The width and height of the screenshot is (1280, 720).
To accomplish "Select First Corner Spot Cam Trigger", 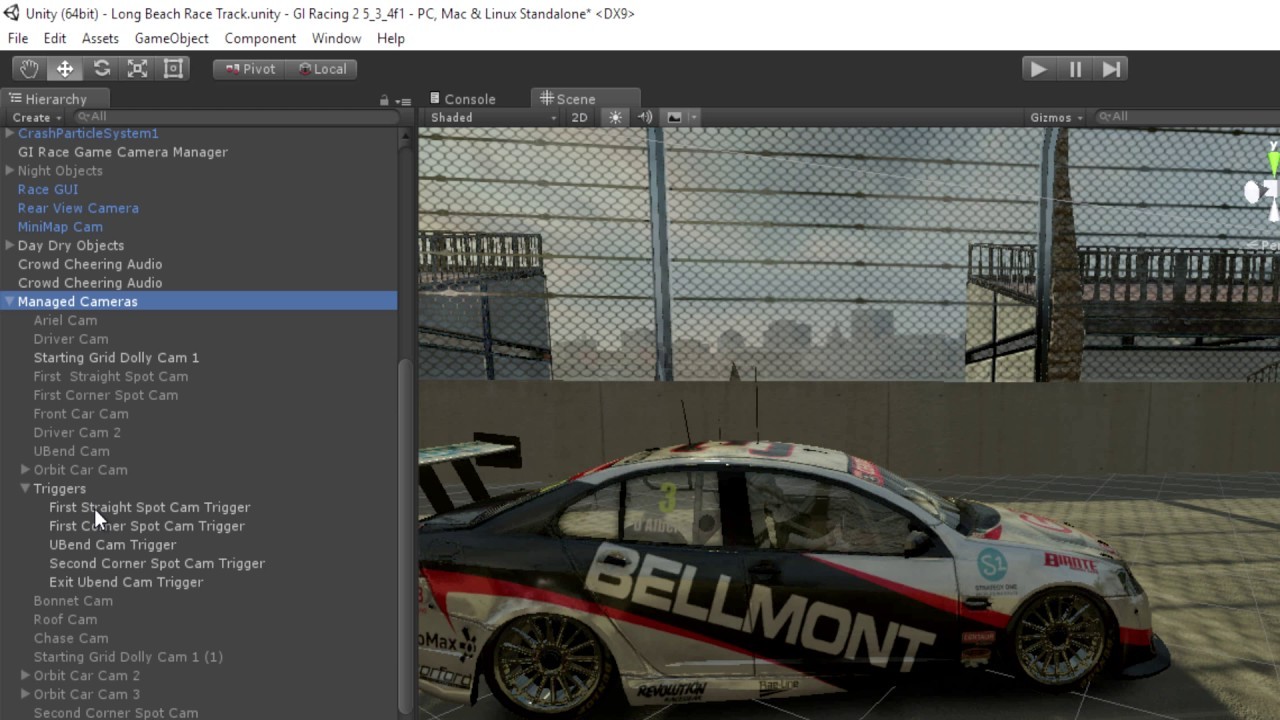I will pos(147,526).
